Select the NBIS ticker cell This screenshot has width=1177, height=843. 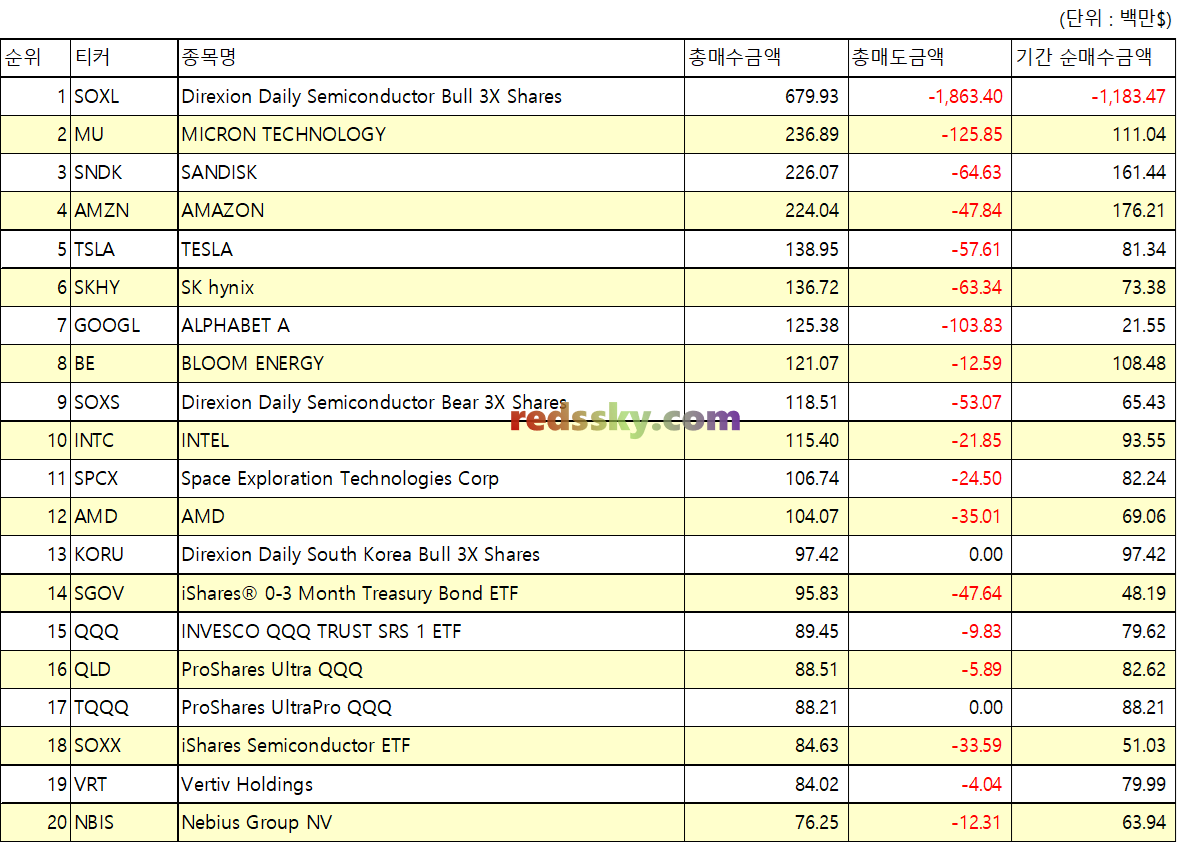124,823
